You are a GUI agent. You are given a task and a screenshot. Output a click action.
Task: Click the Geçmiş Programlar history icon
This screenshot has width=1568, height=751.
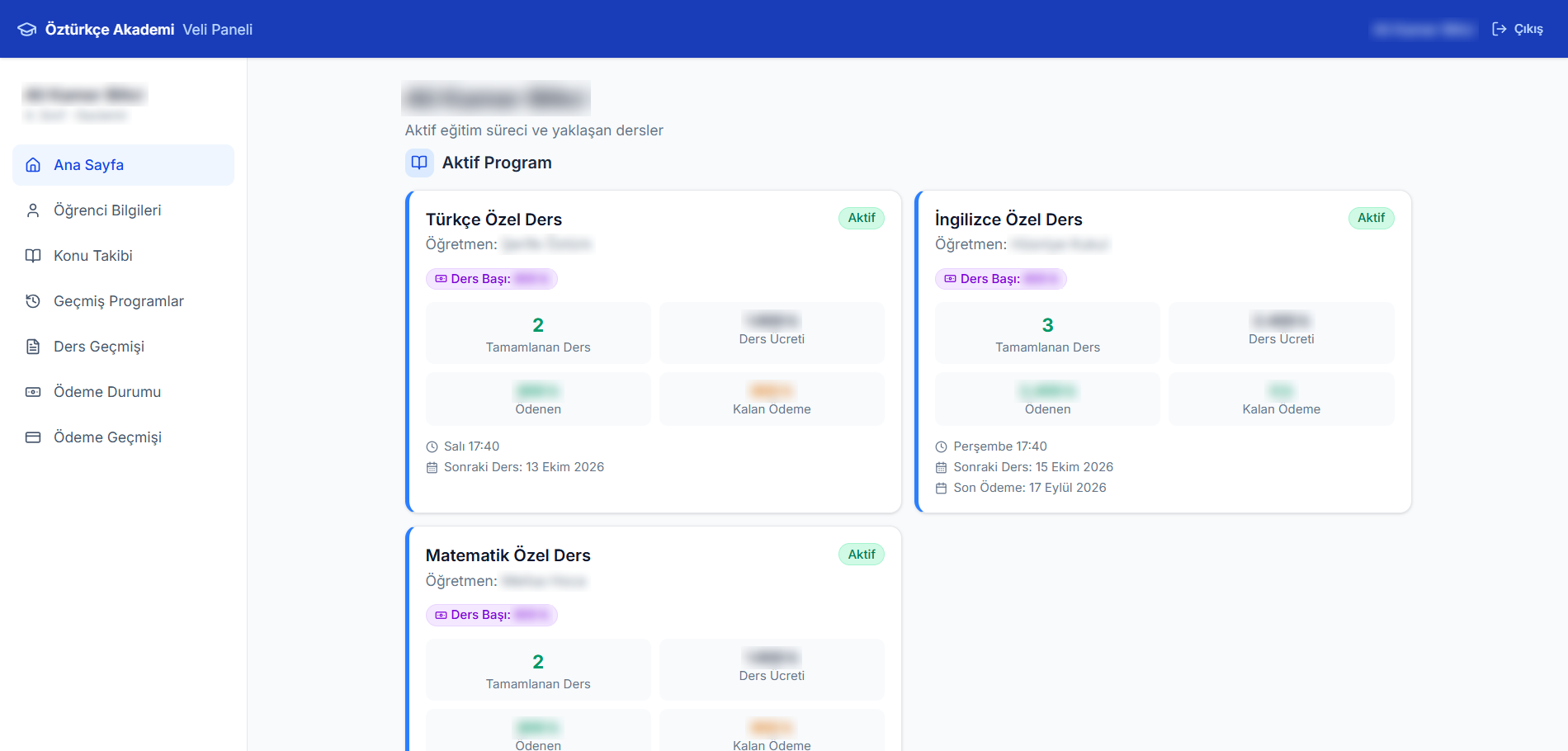pos(33,301)
